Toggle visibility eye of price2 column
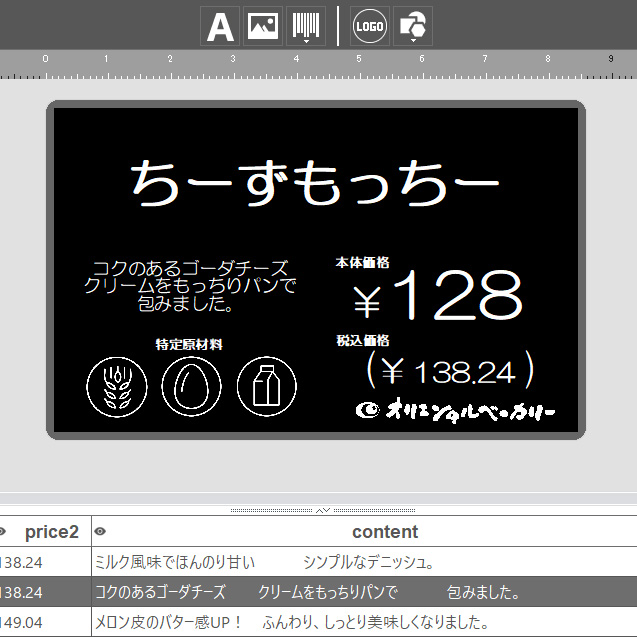Screen dimensions: 637x637 3,532
